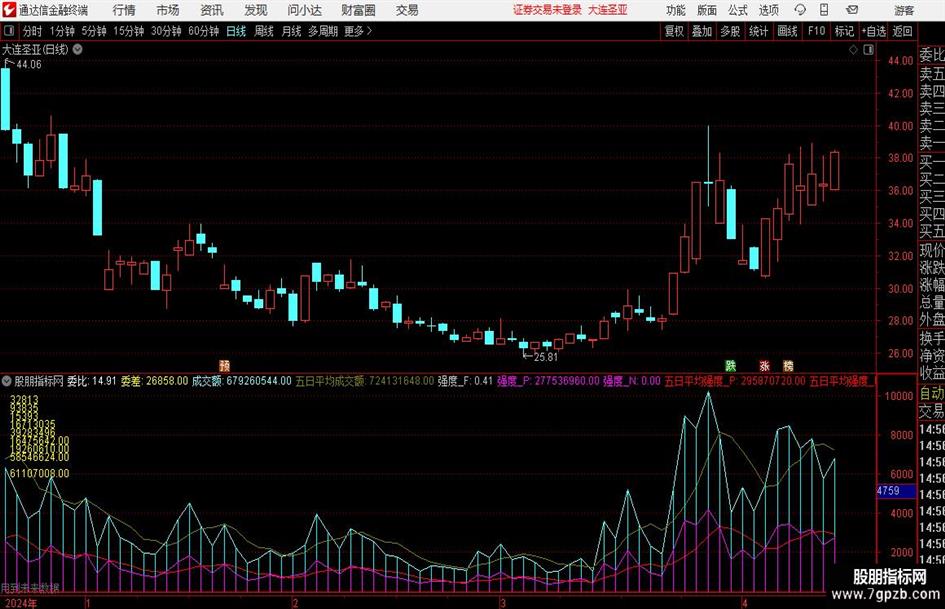Click the 25.81 low price label
The width and height of the screenshot is (945, 609).
point(545,356)
